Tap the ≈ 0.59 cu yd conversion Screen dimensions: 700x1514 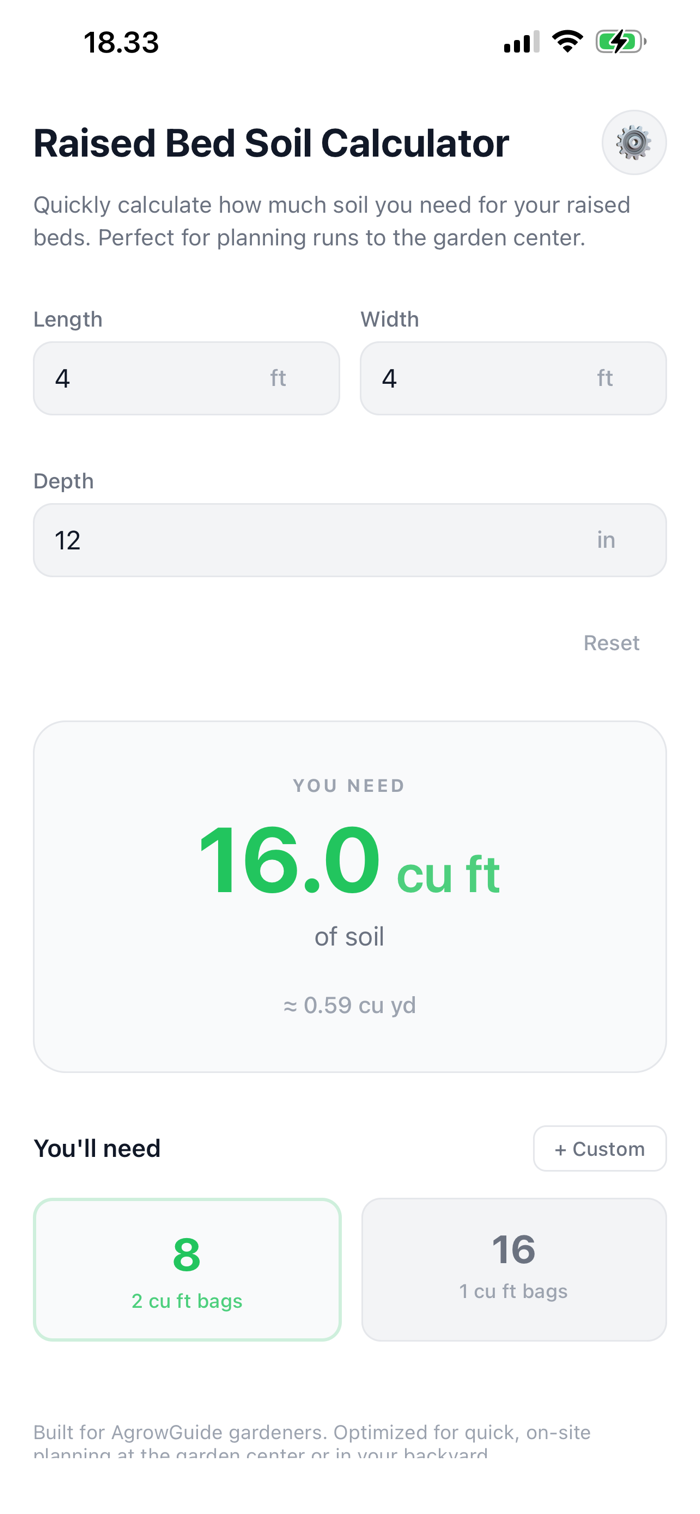click(349, 1005)
